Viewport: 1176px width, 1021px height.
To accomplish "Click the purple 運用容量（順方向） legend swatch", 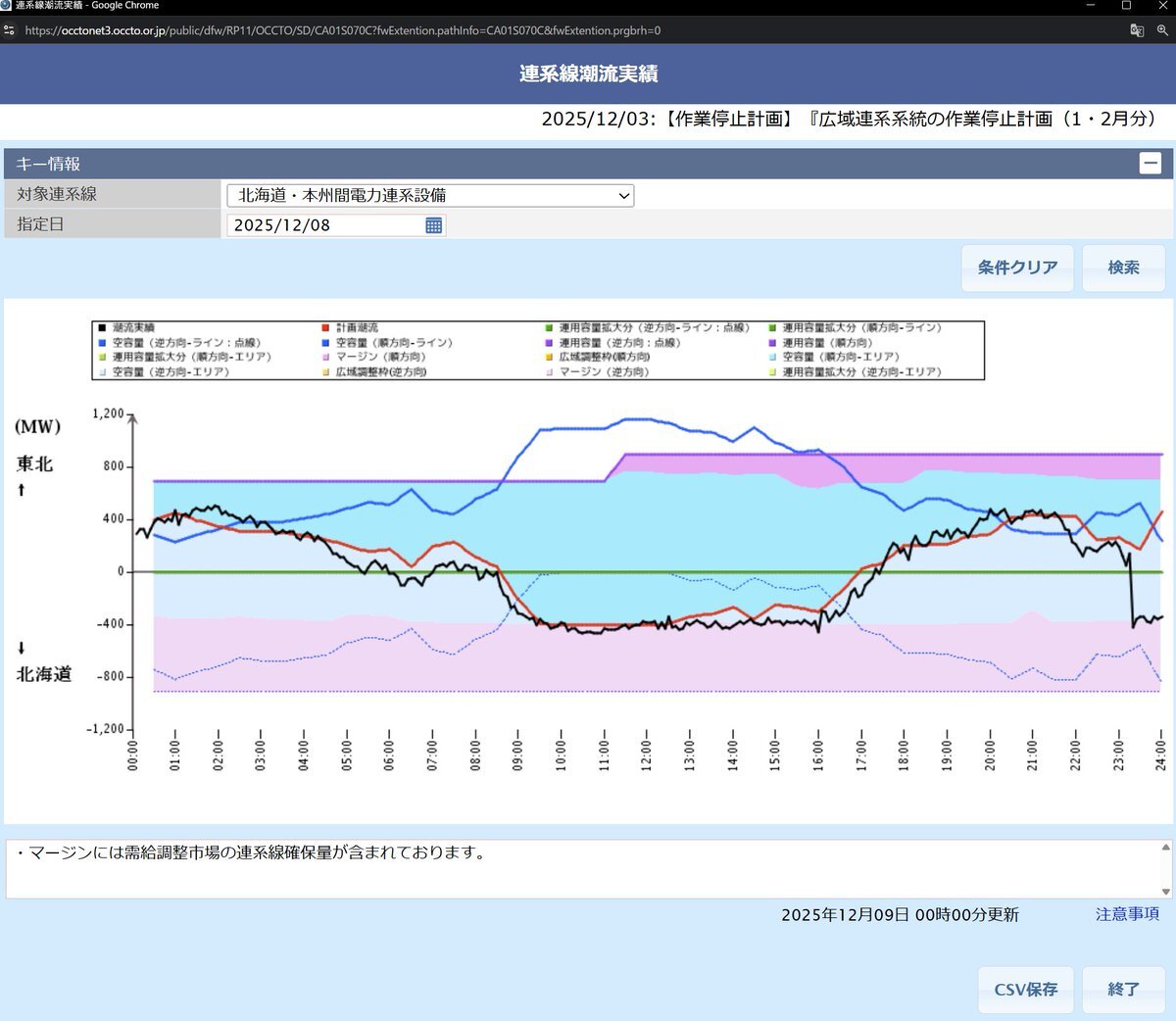I will tap(772, 343).
